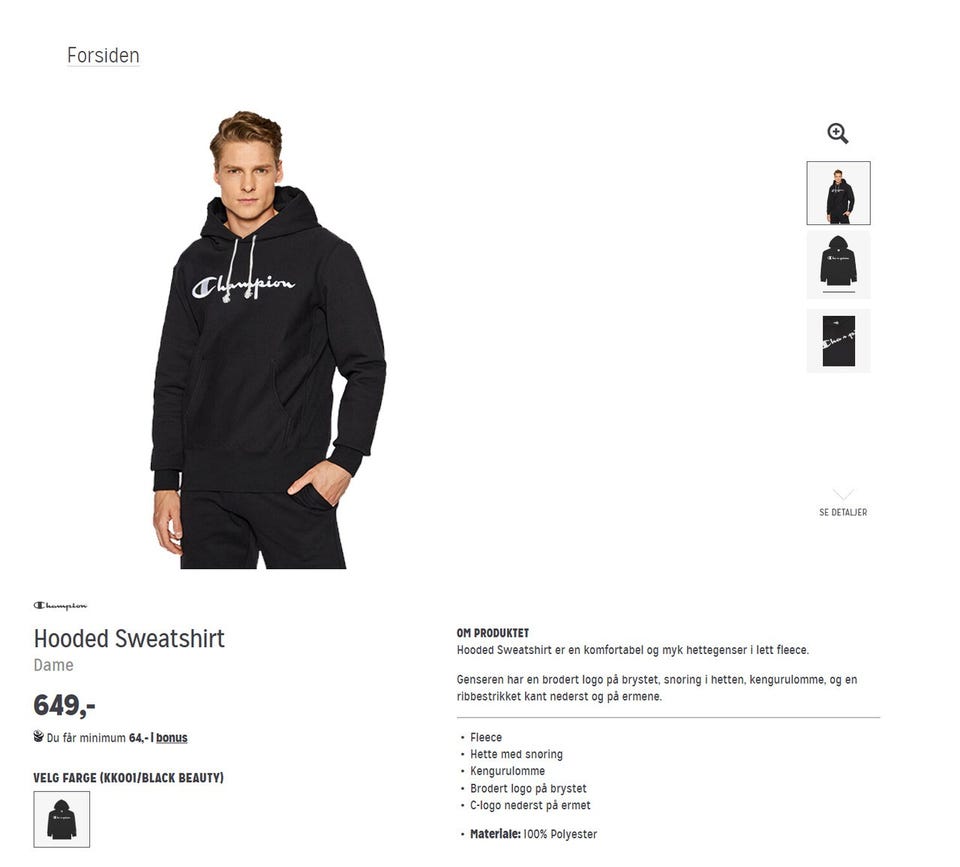Viewport: 960px width, 867px height.
Task: Click the OM PRODUKTET heading
Action: [x=493, y=633]
